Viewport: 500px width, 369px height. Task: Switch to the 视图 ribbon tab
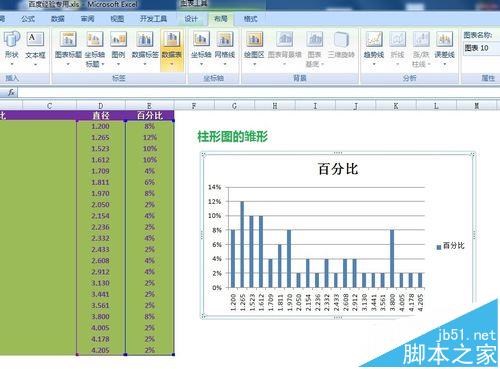(x=117, y=19)
